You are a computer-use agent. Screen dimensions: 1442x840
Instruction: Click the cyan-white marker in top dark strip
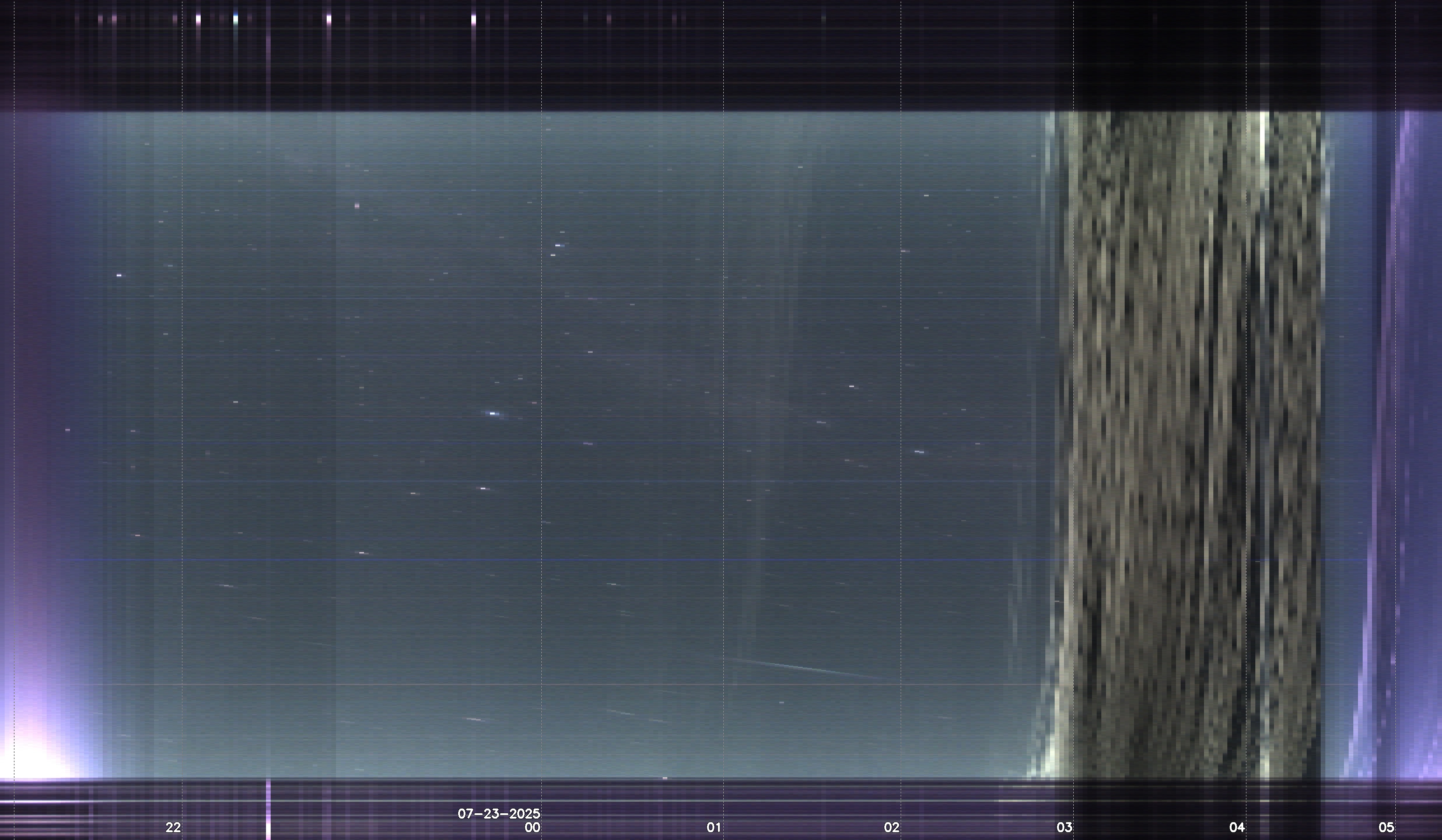(x=235, y=19)
